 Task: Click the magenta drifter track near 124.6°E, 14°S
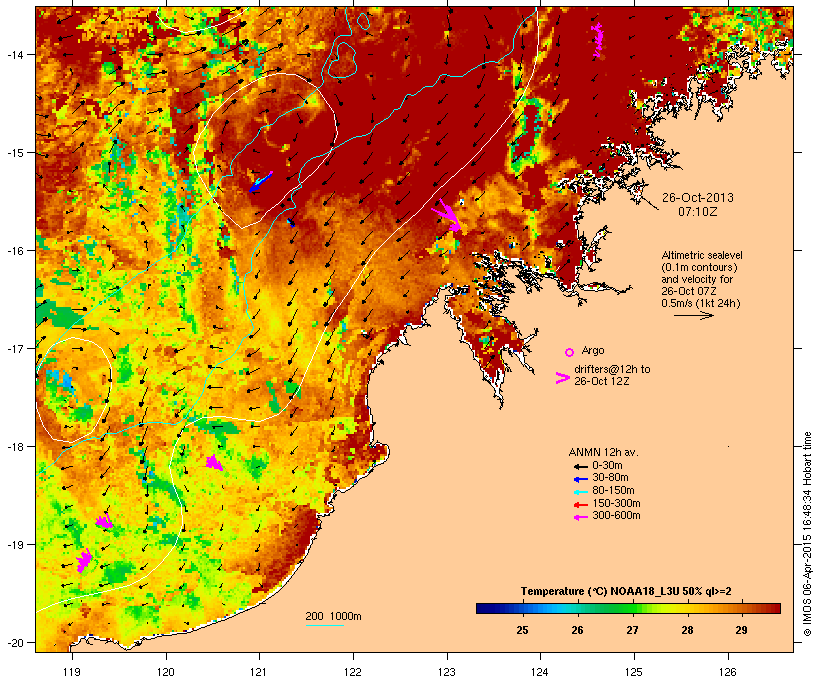[598, 40]
